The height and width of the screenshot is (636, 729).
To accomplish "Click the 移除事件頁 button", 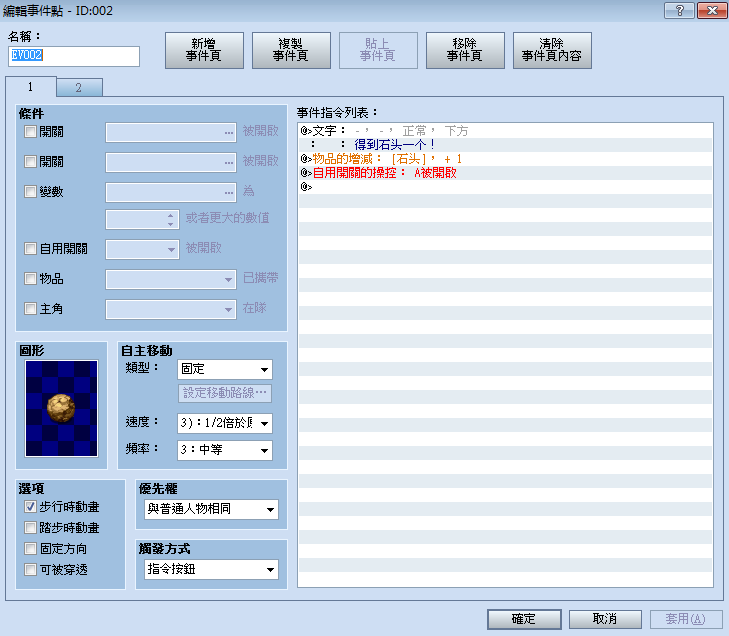I will 465,50.
